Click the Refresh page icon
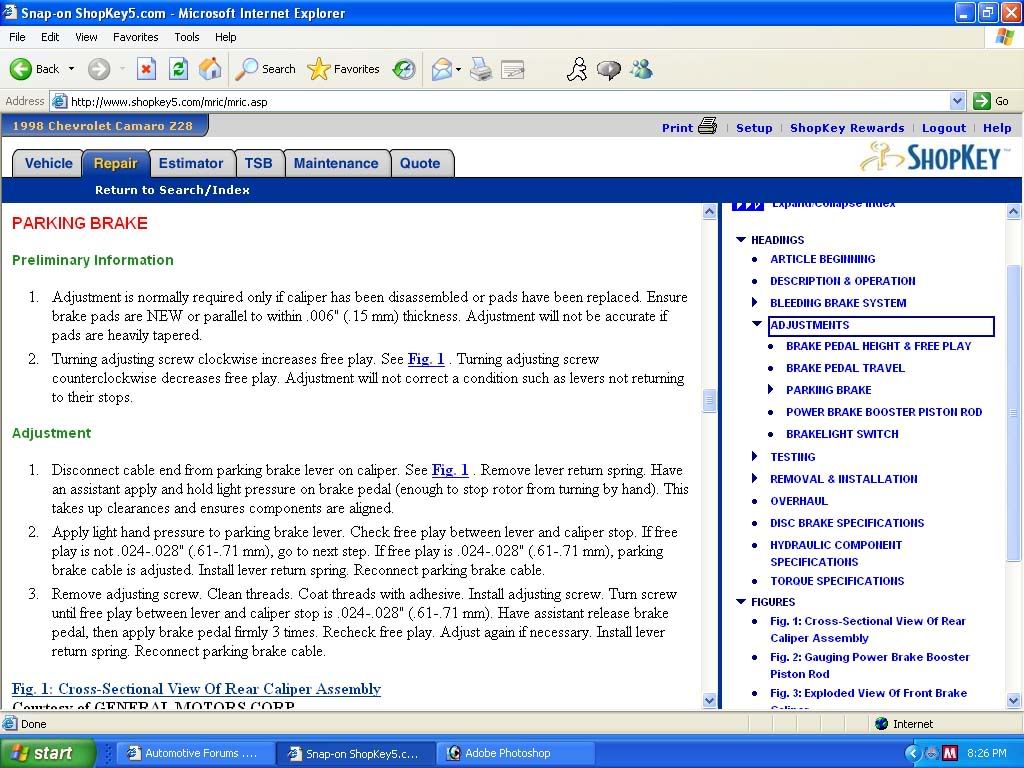 pos(178,69)
